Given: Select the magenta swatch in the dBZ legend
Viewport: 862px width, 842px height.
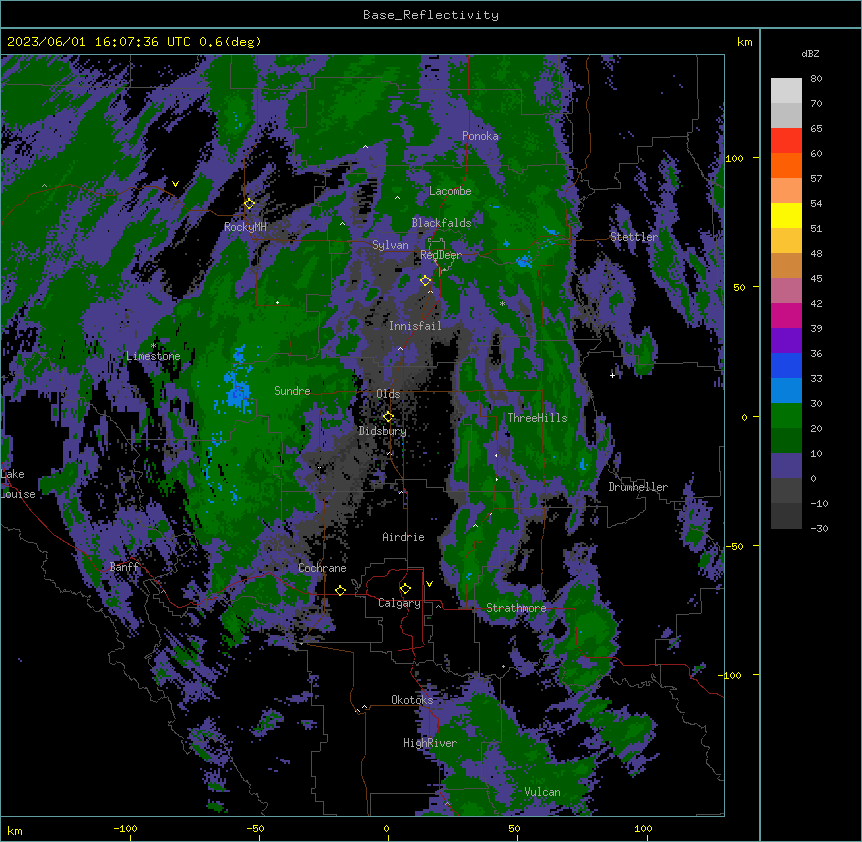Looking at the screenshot, I should click(786, 315).
